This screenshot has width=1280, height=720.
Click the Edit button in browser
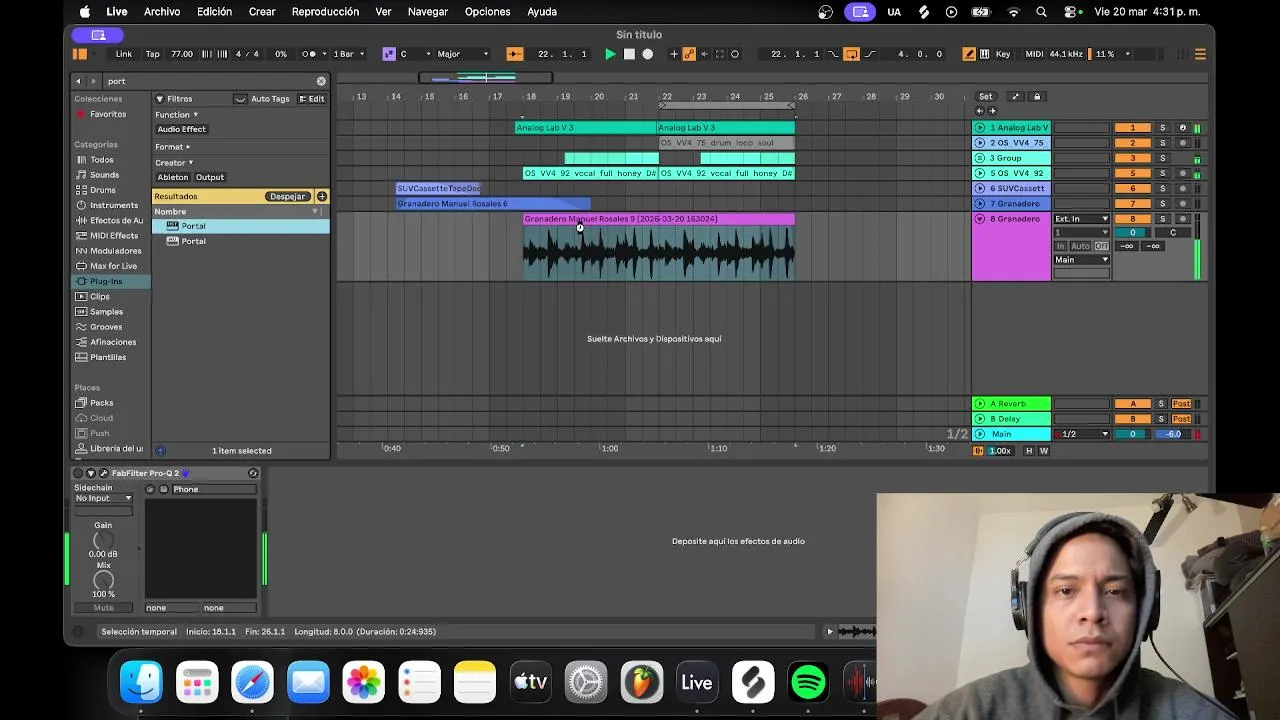tap(311, 99)
